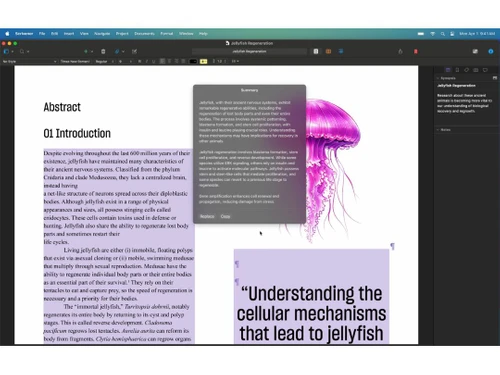Switch to Document view mode icon

point(316,51)
